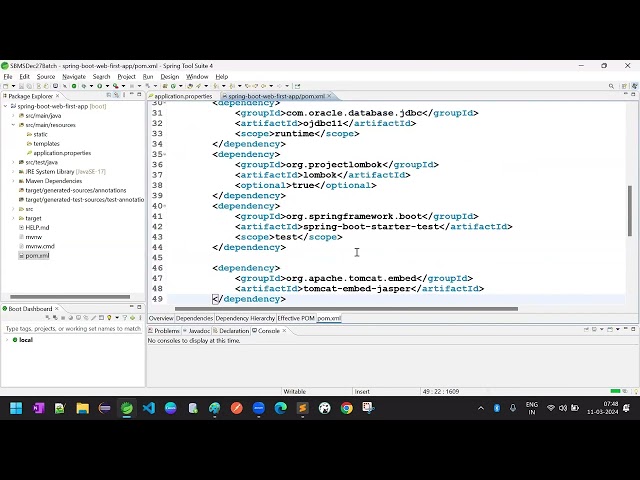The image size is (640, 480).
Task: Expand Maven Dependencies node
Action: [13, 181]
